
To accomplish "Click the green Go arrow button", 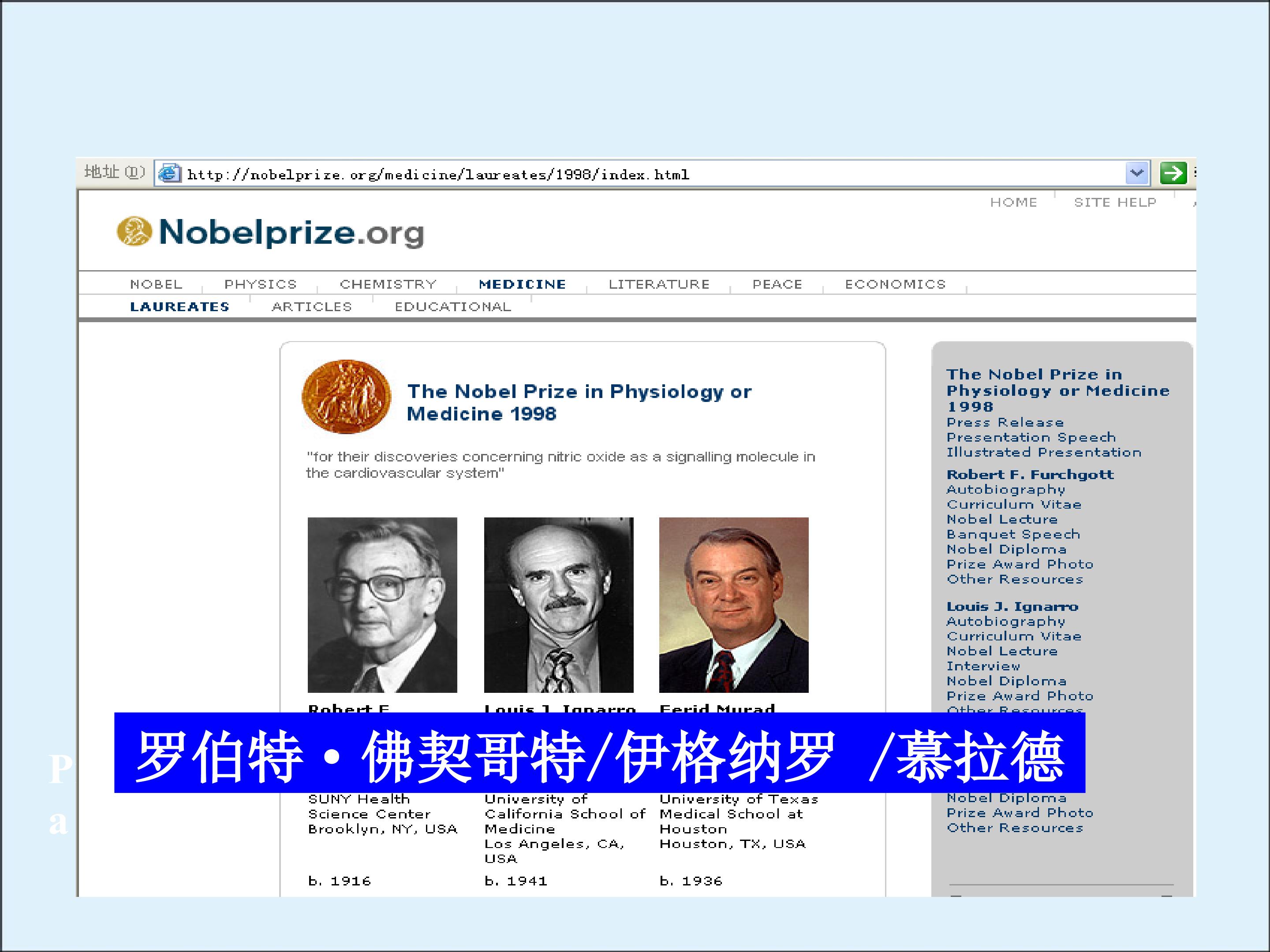I will click(x=1173, y=173).
